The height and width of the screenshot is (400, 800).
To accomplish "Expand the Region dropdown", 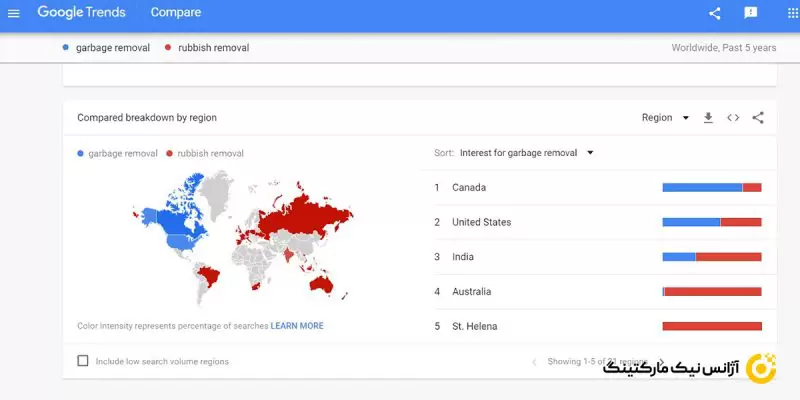I will click(x=665, y=118).
